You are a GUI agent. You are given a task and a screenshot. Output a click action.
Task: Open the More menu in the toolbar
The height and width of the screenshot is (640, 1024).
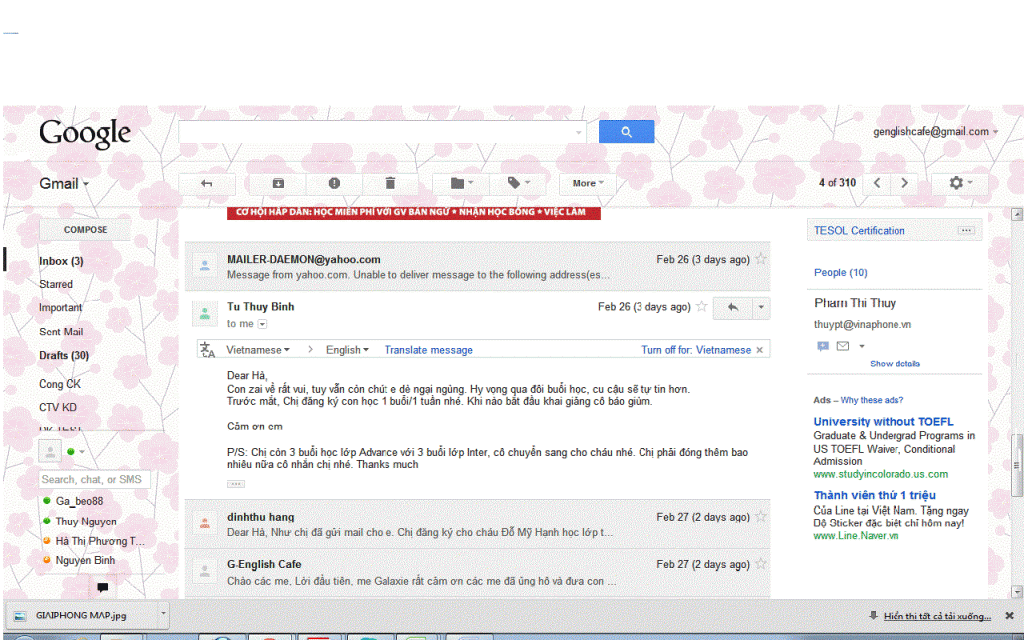click(588, 183)
